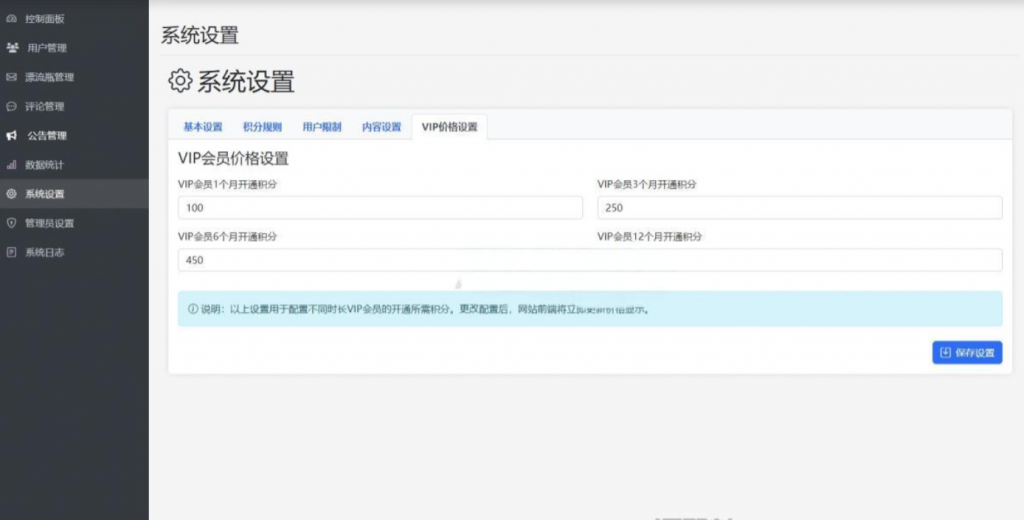Click the 系统设置 page title at top
The height and width of the screenshot is (520, 1024).
200,35
